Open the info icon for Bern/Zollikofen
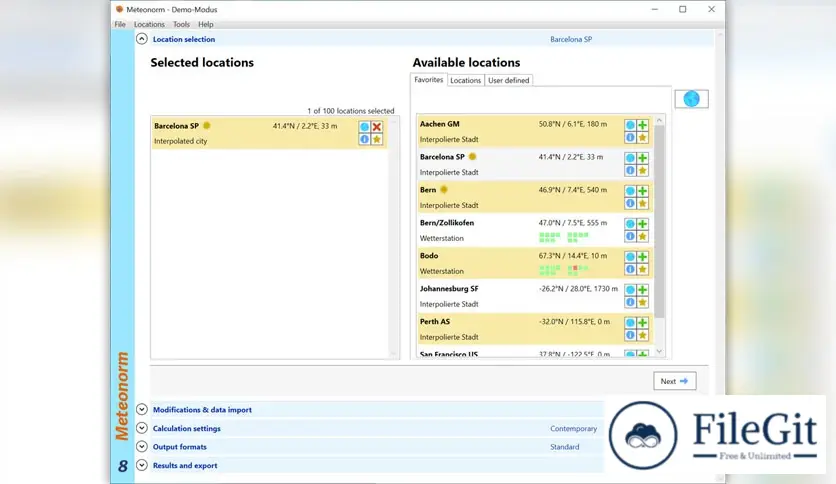Screen dimensions: 836x484 point(630,236)
